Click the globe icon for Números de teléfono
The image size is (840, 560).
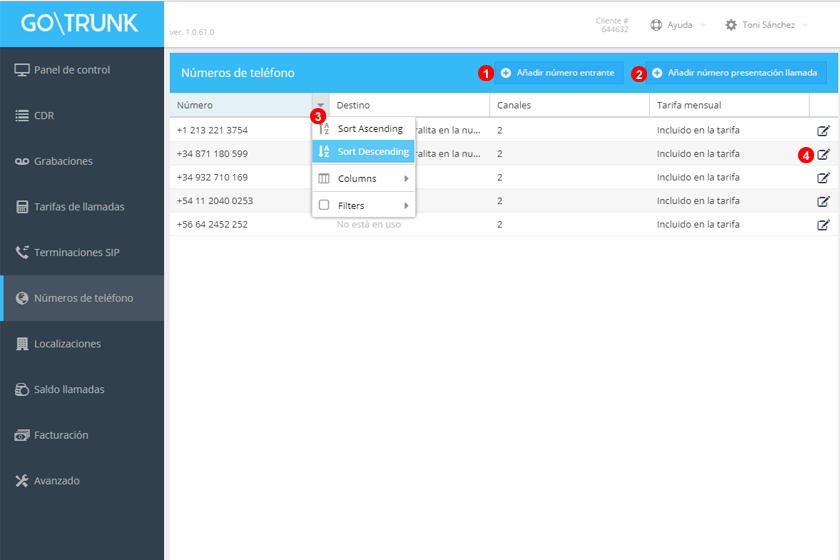pos(22,298)
